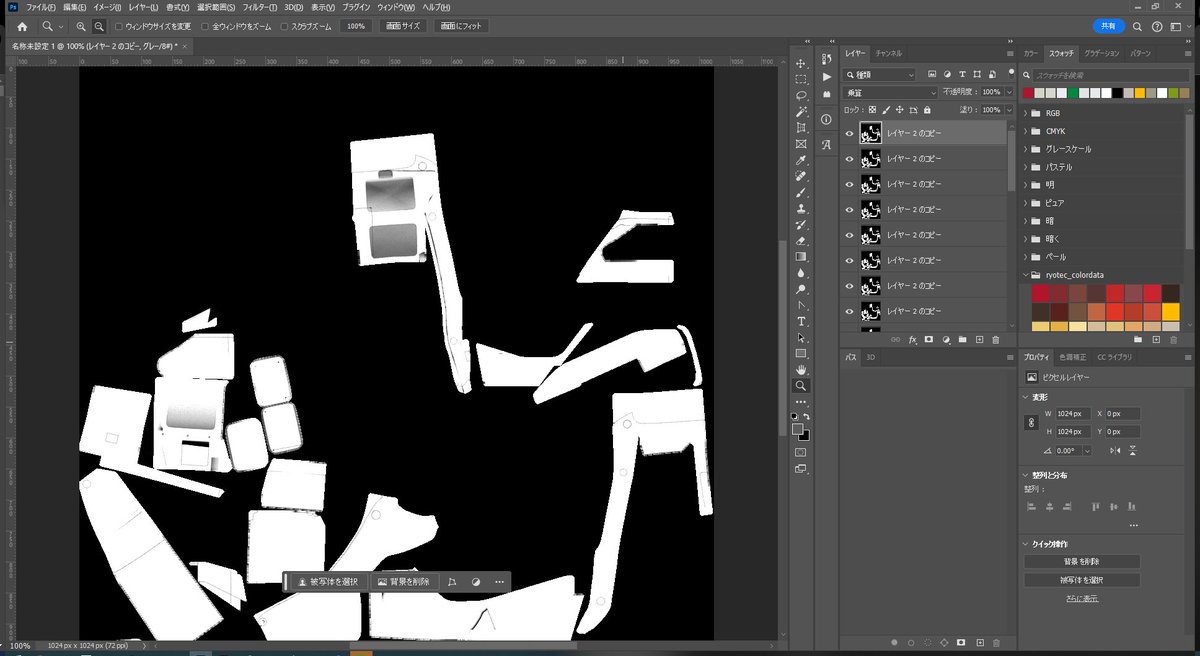Screen dimensions: 1200x656
Task: Click the 画面サイズ button
Action: [x=403, y=26]
